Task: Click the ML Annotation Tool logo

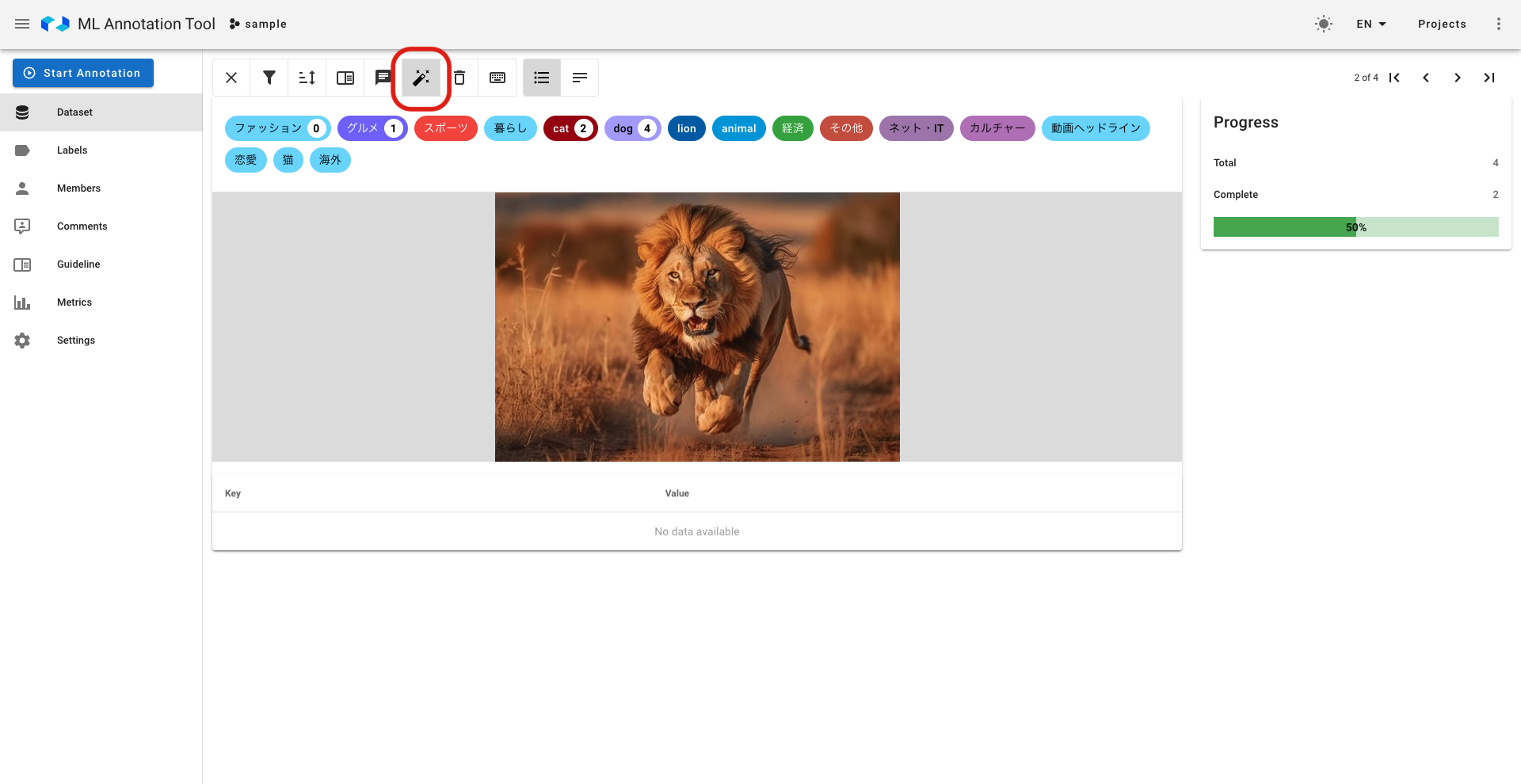Action: point(55,24)
